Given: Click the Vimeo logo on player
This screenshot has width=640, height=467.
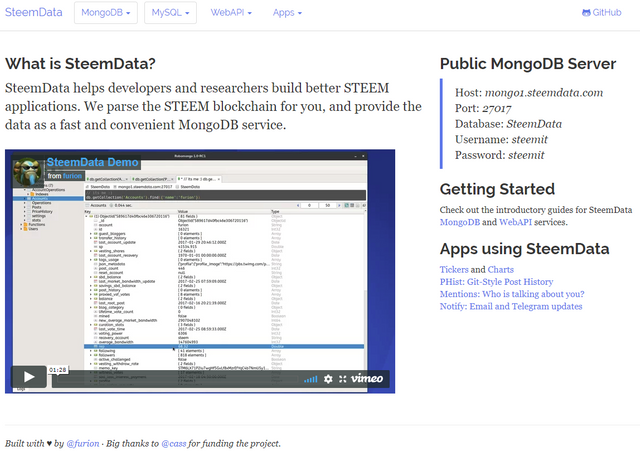Looking at the screenshot, I should [367, 378].
